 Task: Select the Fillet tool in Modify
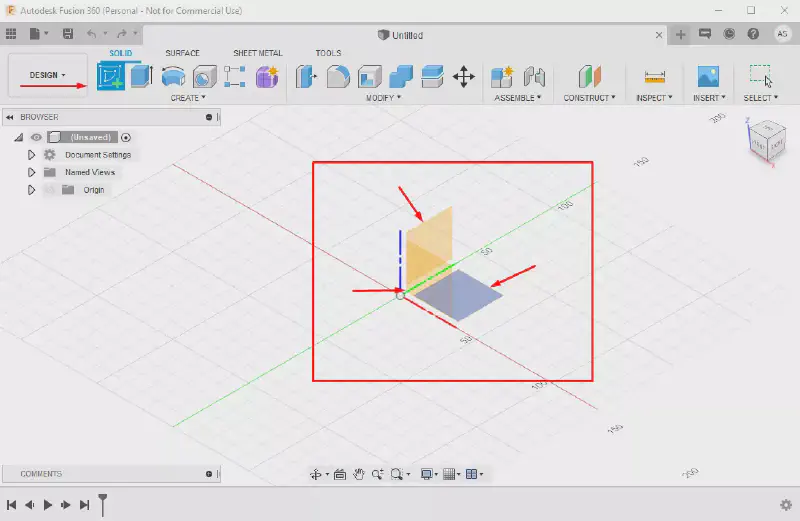[x=339, y=76]
